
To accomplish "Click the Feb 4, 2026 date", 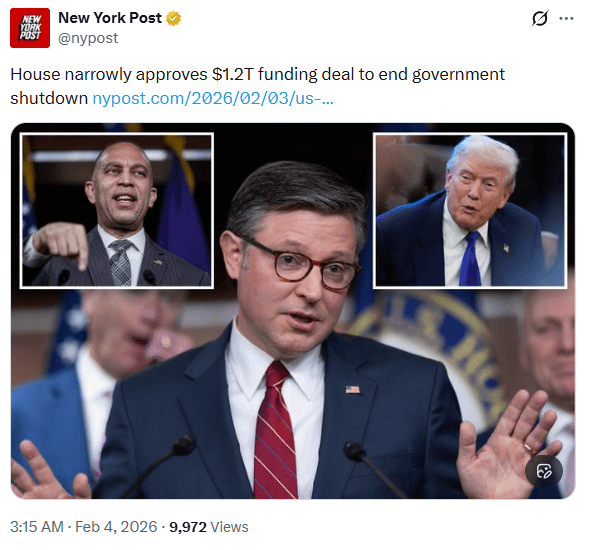I will tap(116, 527).
